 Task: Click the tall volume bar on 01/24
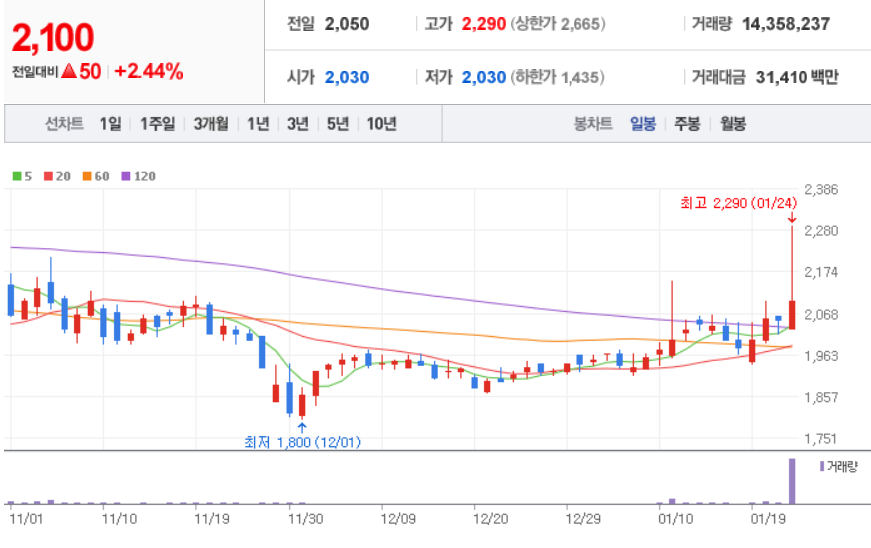point(792,481)
